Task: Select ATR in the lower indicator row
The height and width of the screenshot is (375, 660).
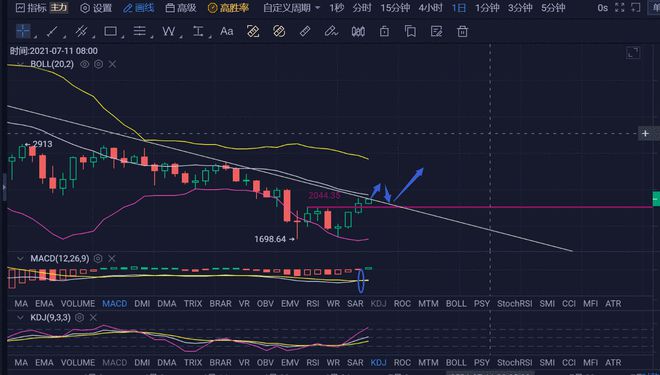Action: pos(613,362)
